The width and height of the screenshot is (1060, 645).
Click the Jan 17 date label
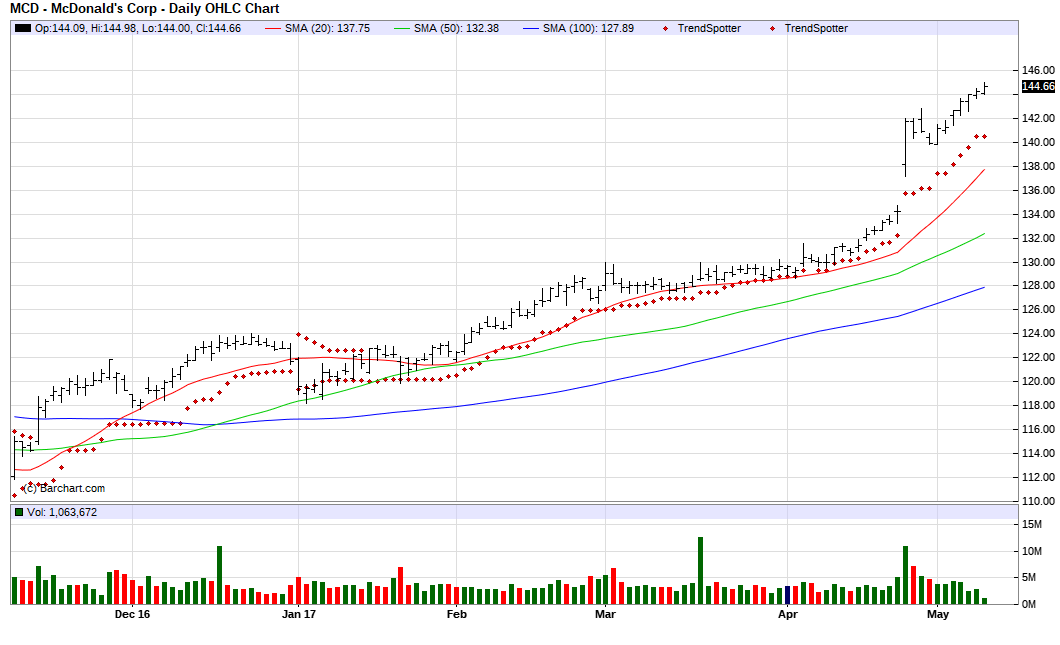coord(299,615)
